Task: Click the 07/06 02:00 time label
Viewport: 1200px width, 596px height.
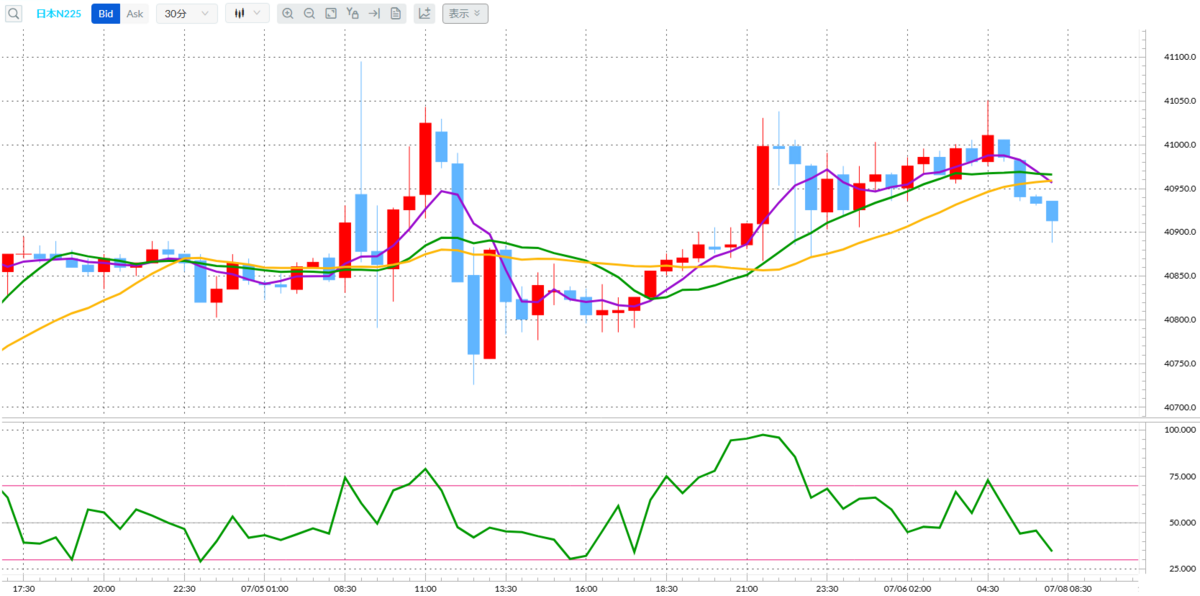Action: [x=908, y=589]
